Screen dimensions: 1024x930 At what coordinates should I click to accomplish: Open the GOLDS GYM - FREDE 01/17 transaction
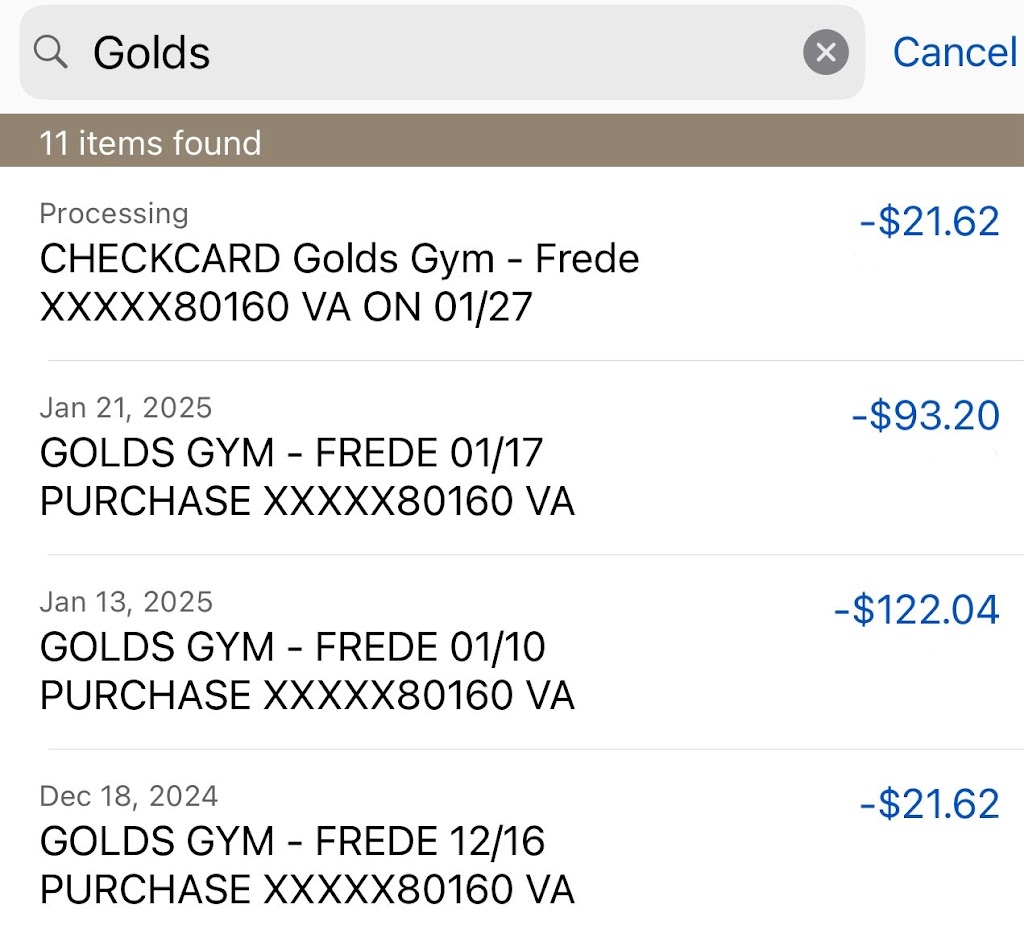(x=291, y=454)
